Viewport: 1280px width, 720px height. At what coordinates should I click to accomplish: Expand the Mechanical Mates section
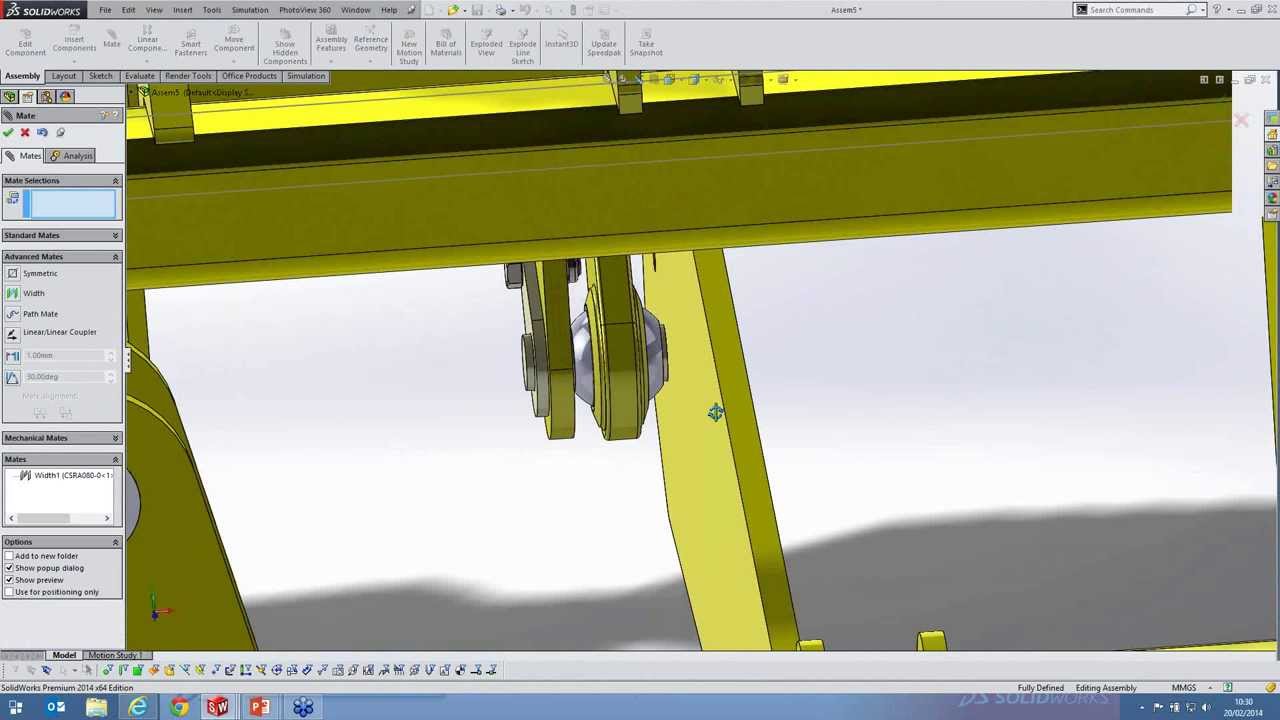click(115, 438)
